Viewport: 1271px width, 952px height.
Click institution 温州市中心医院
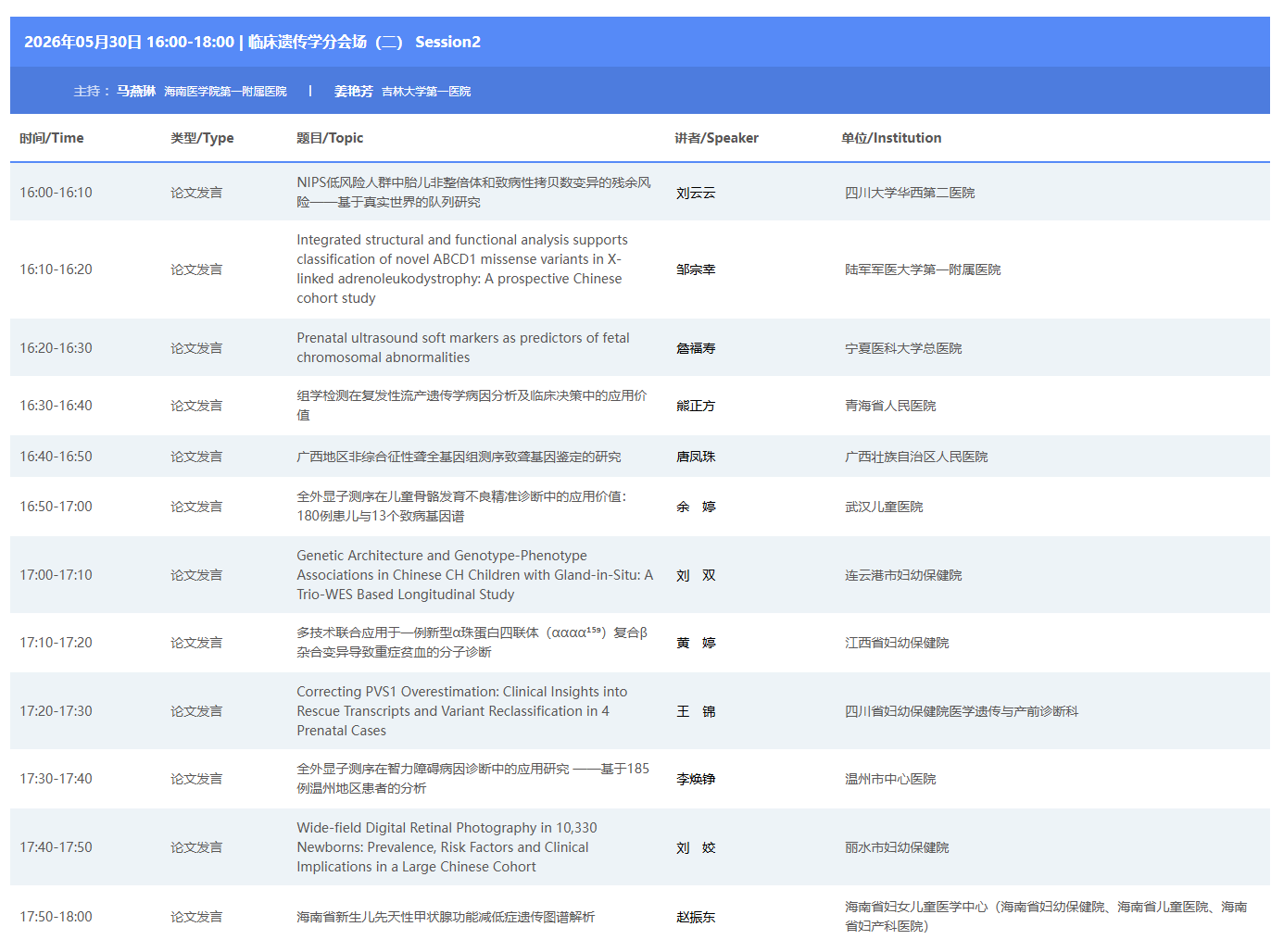click(890, 779)
